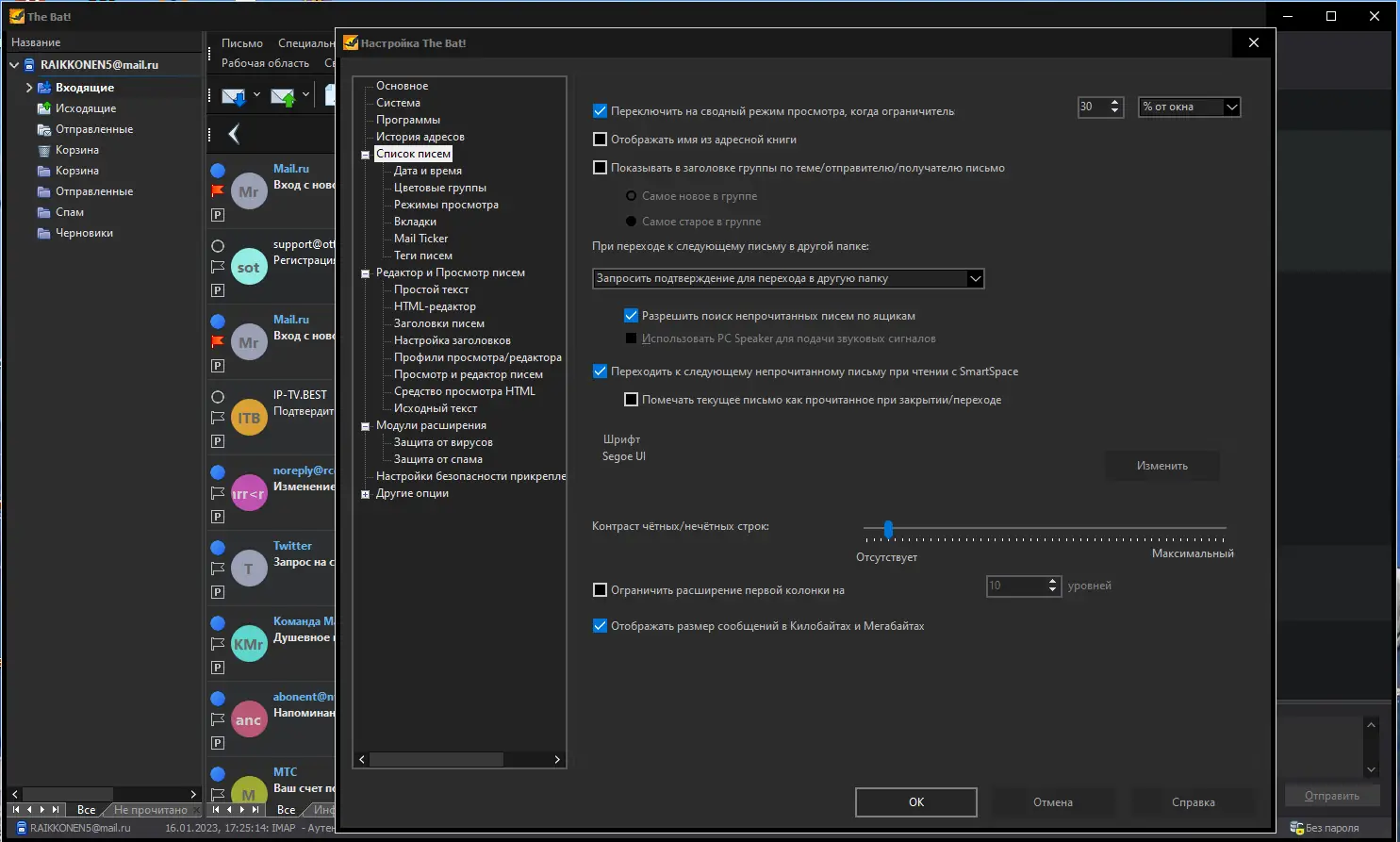
Task: Click the unread dot on the Twitter message
Action: click(218, 548)
